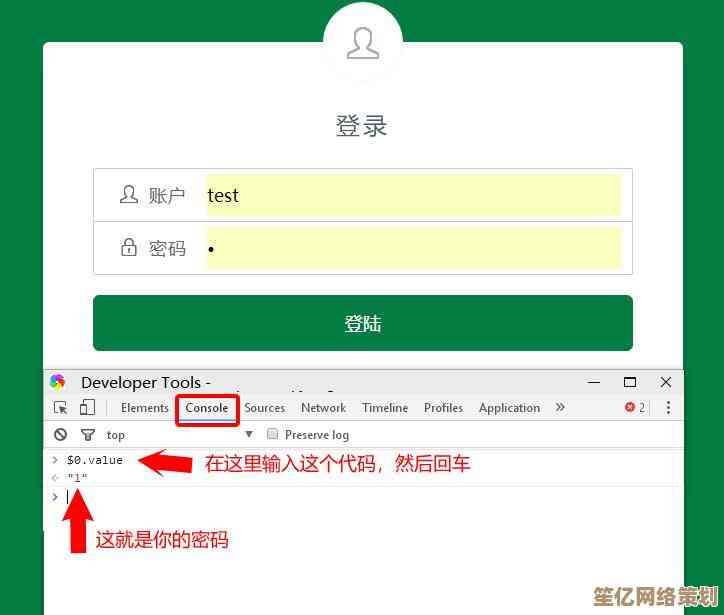Go to the Sources tab
This screenshot has width=724, height=615.
point(265,408)
